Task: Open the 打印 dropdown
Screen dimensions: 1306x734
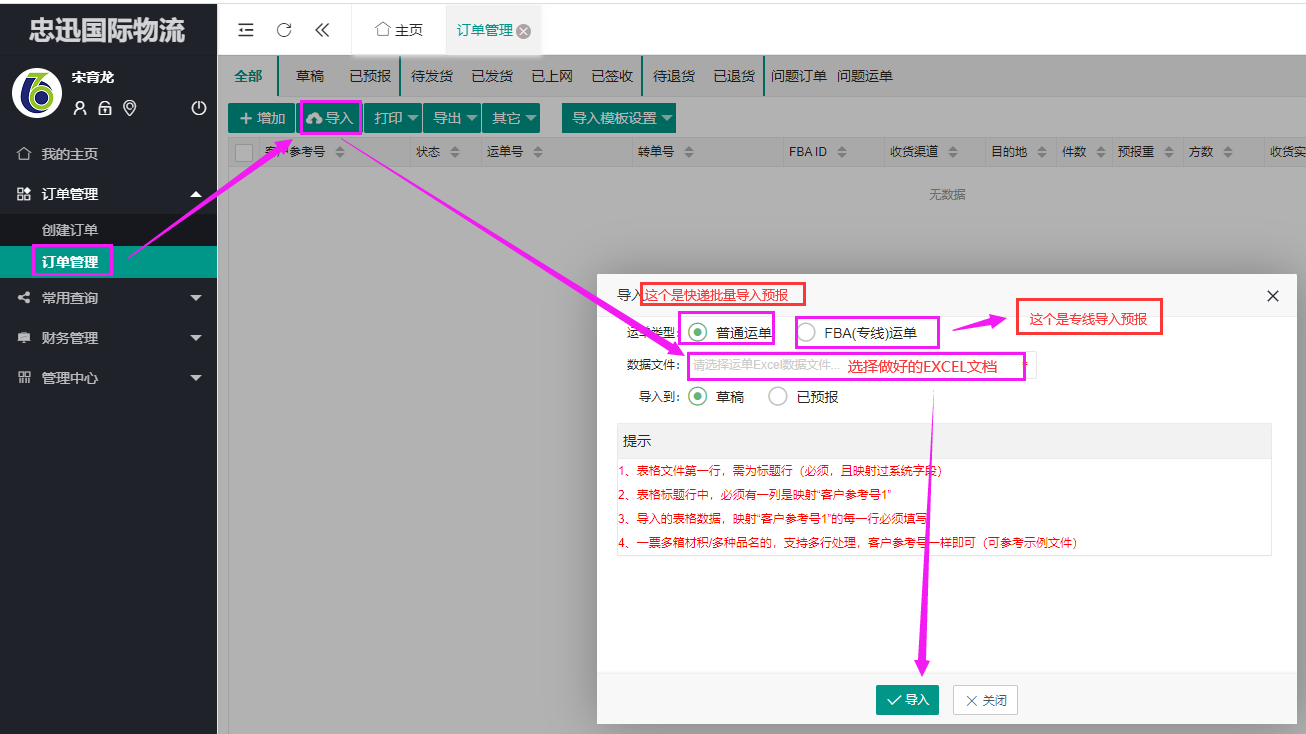Action: coord(392,117)
